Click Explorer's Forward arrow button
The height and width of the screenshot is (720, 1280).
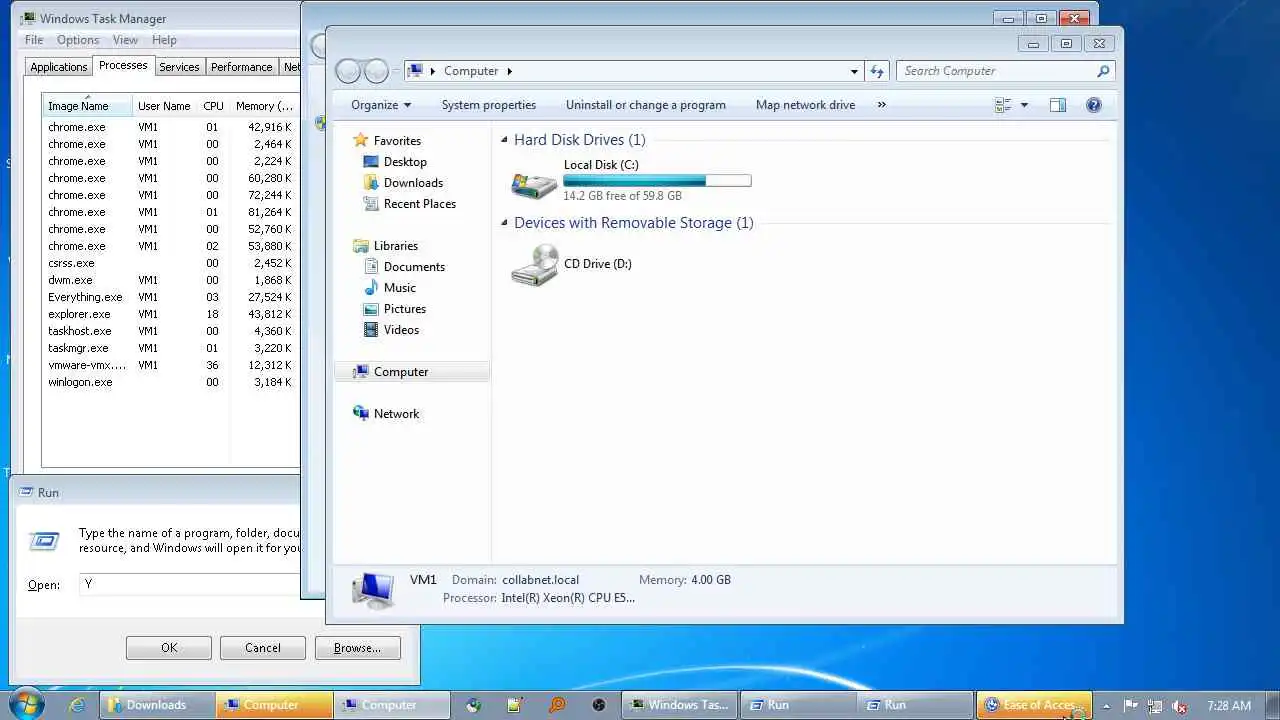376,71
